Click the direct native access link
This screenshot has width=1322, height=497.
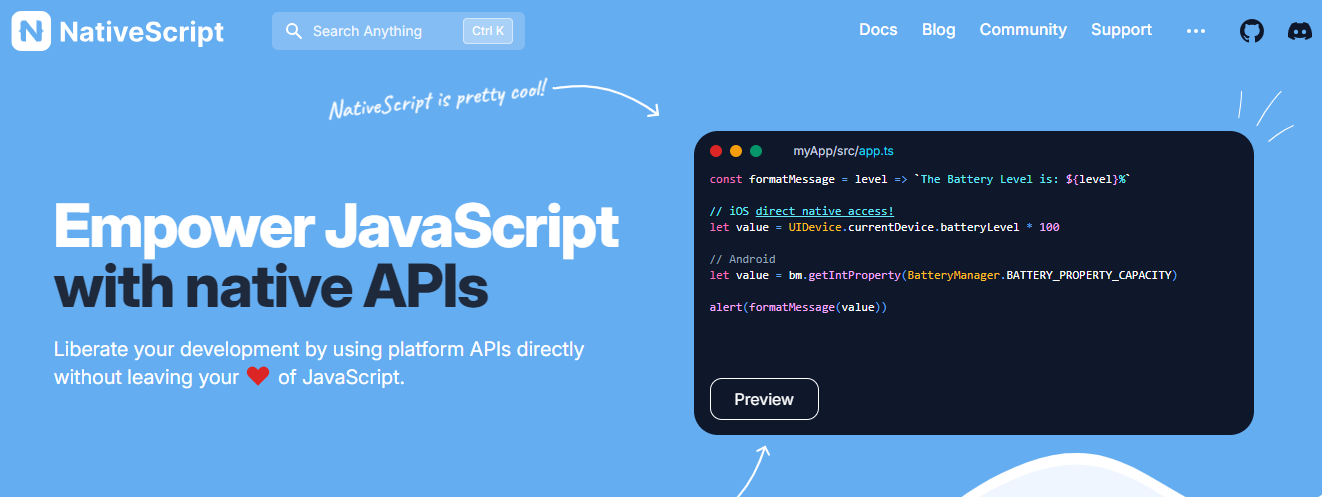[824, 211]
